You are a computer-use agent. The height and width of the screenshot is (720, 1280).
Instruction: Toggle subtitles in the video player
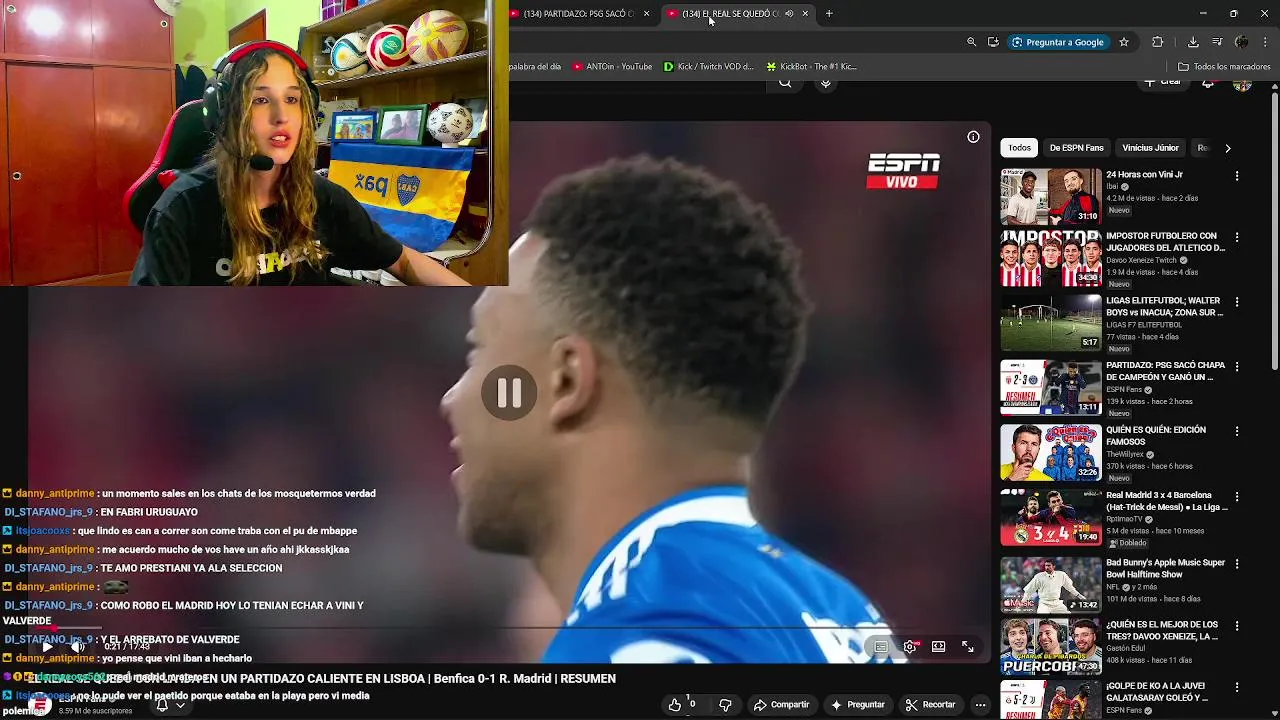tap(881, 647)
